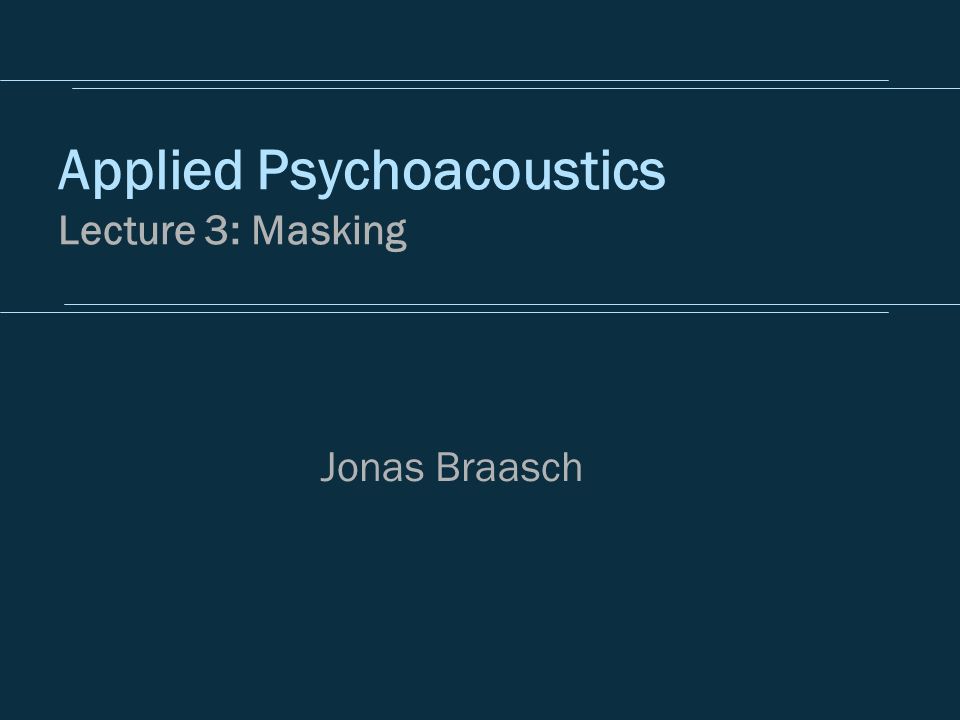This screenshot has width=960, height=720.
Task: Click the final "h" of Braasch
Action: 572,467
